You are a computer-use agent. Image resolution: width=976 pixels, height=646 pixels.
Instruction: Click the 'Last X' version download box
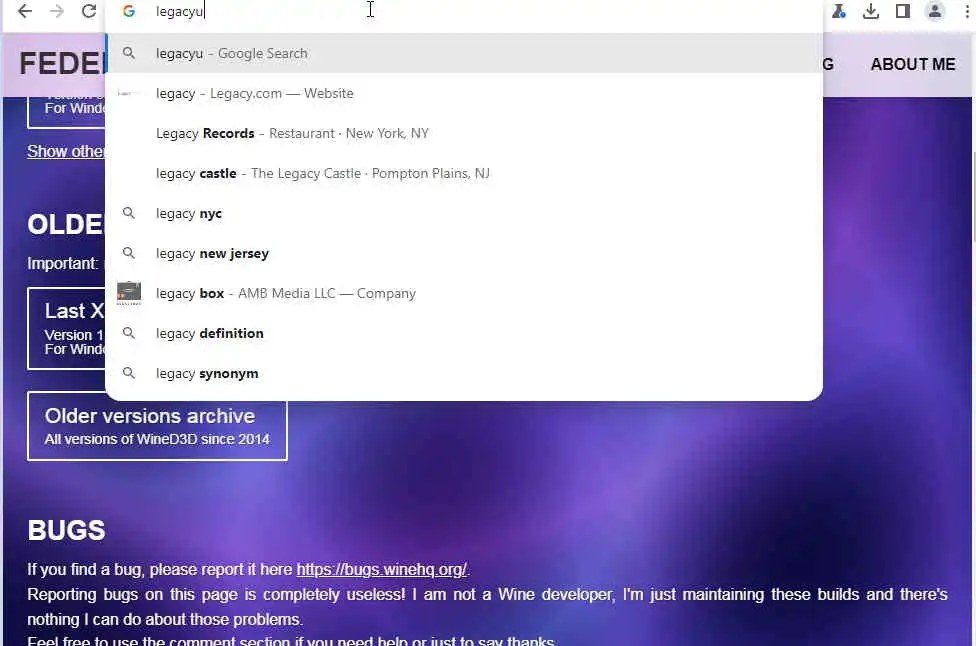pyautogui.click(x=67, y=329)
